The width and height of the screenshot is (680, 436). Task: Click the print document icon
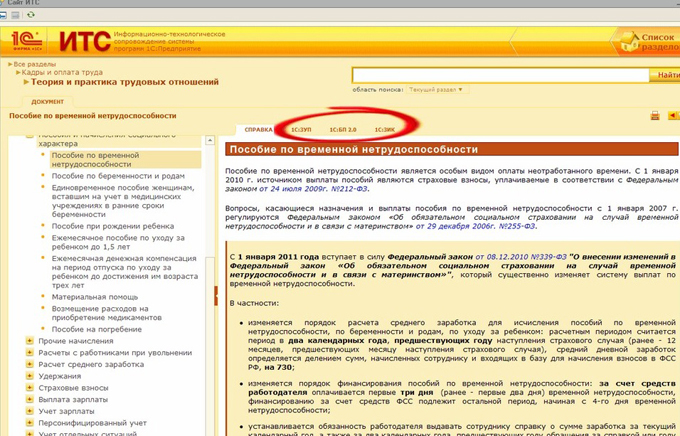coord(655,115)
